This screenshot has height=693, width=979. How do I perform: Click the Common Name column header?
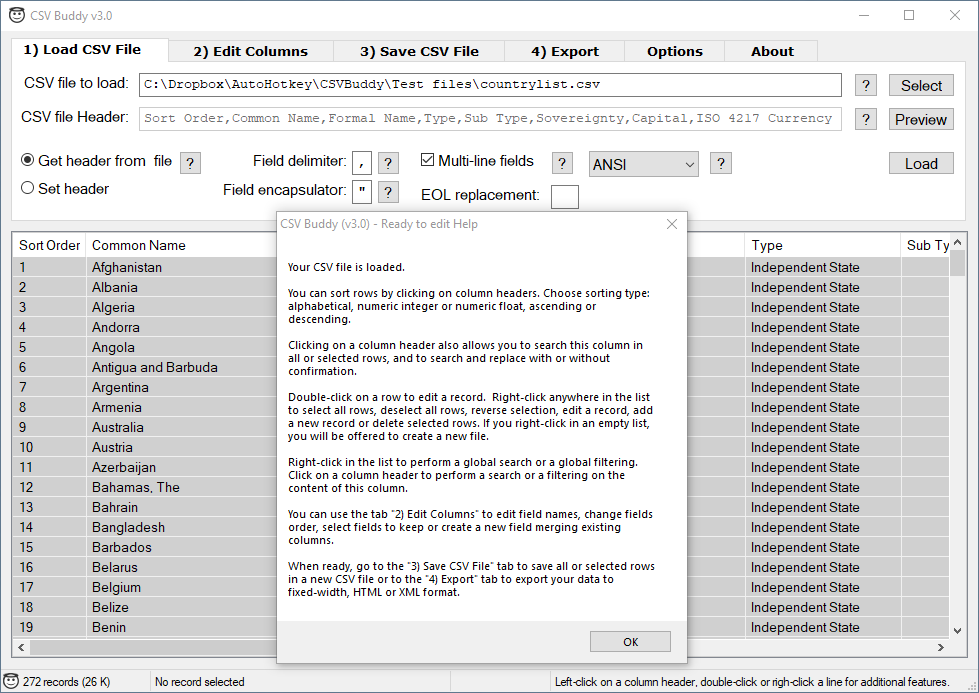click(181, 245)
